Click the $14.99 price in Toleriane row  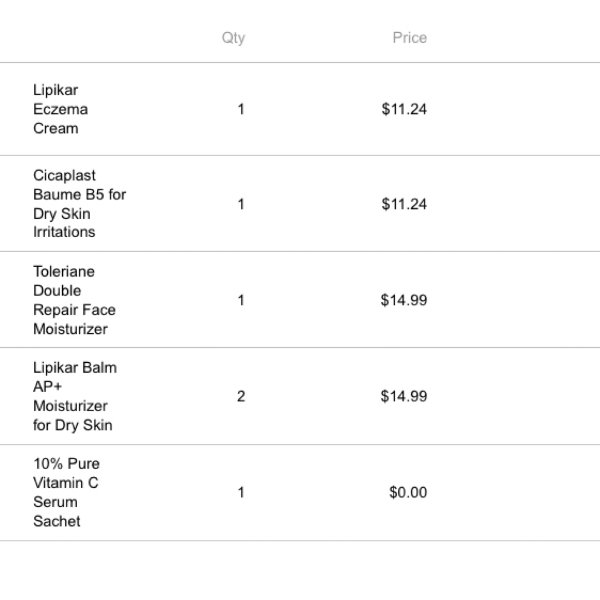pyautogui.click(x=404, y=300)
